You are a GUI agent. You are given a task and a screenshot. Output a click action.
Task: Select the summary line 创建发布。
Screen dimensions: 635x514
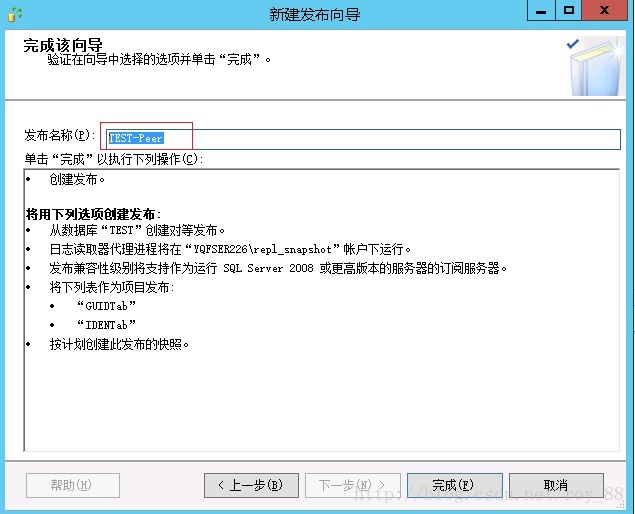pyautogui.click(x=77, y=179)
